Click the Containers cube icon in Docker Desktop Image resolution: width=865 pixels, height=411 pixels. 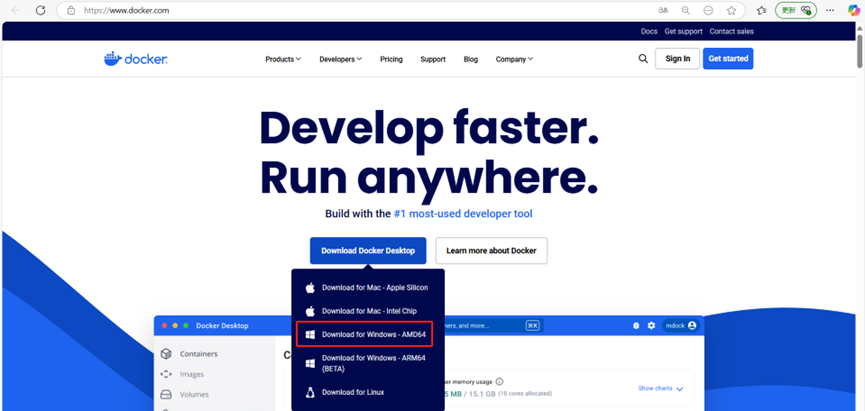(x=166, y=354)
